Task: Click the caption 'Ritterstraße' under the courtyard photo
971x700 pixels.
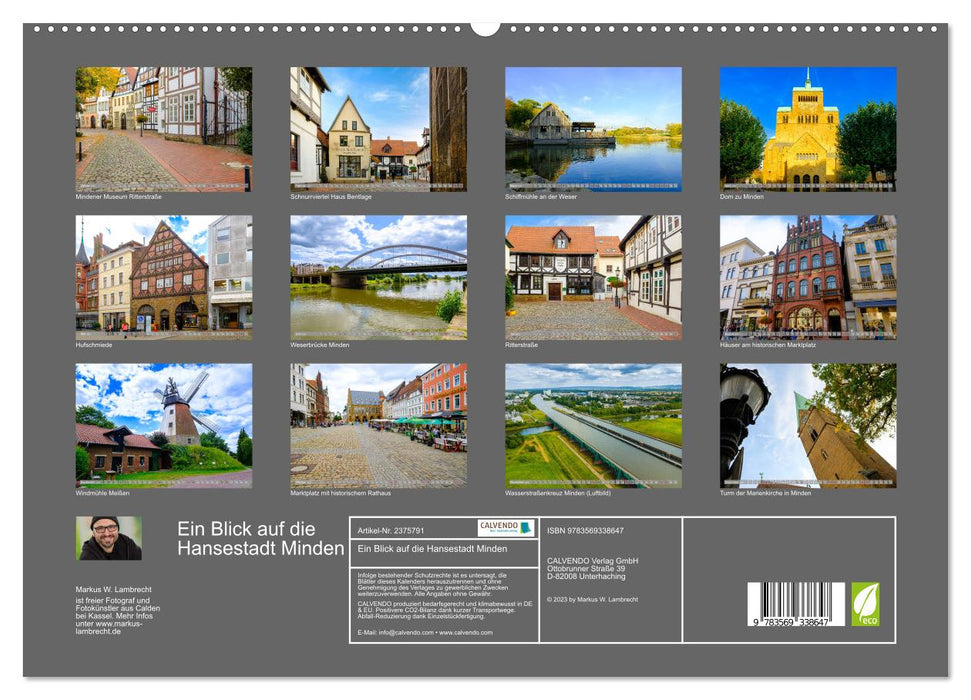Action: click(x=521, y=345)
